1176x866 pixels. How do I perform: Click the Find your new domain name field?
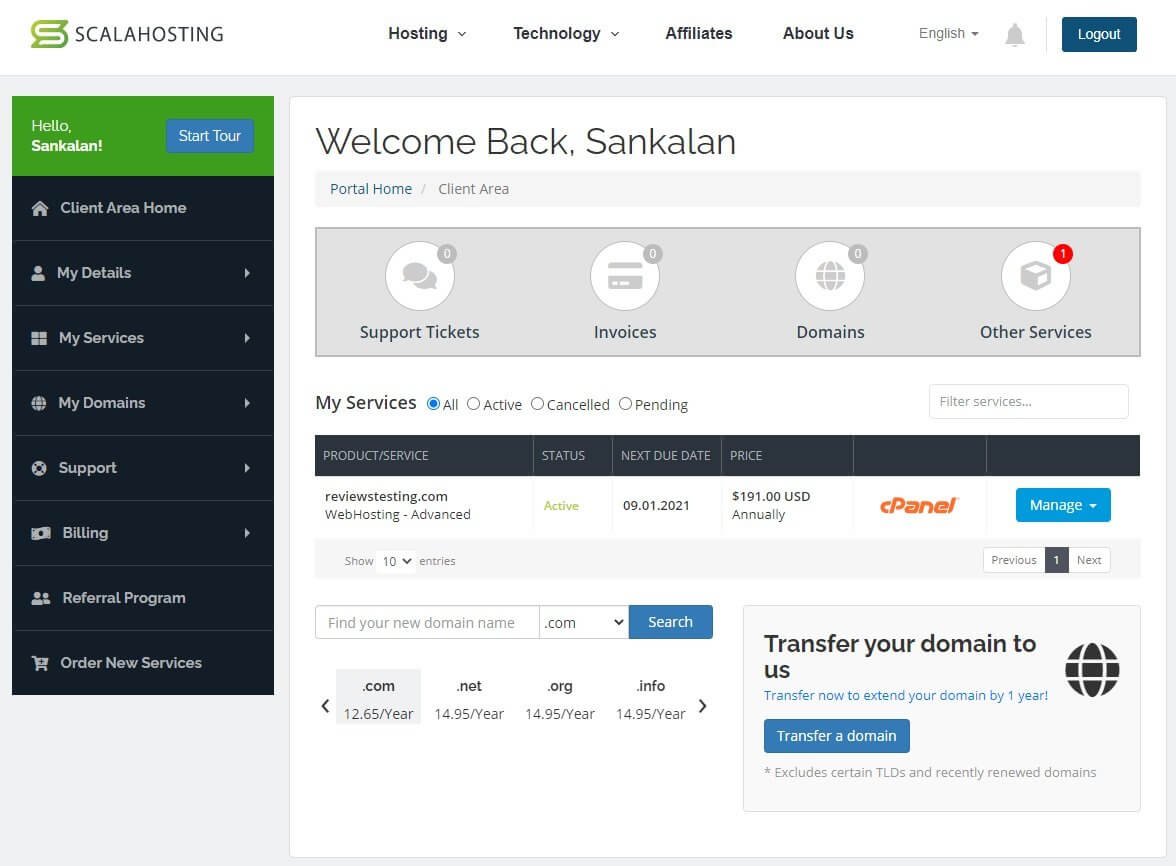pyautogui.click(x=427, y=622)
